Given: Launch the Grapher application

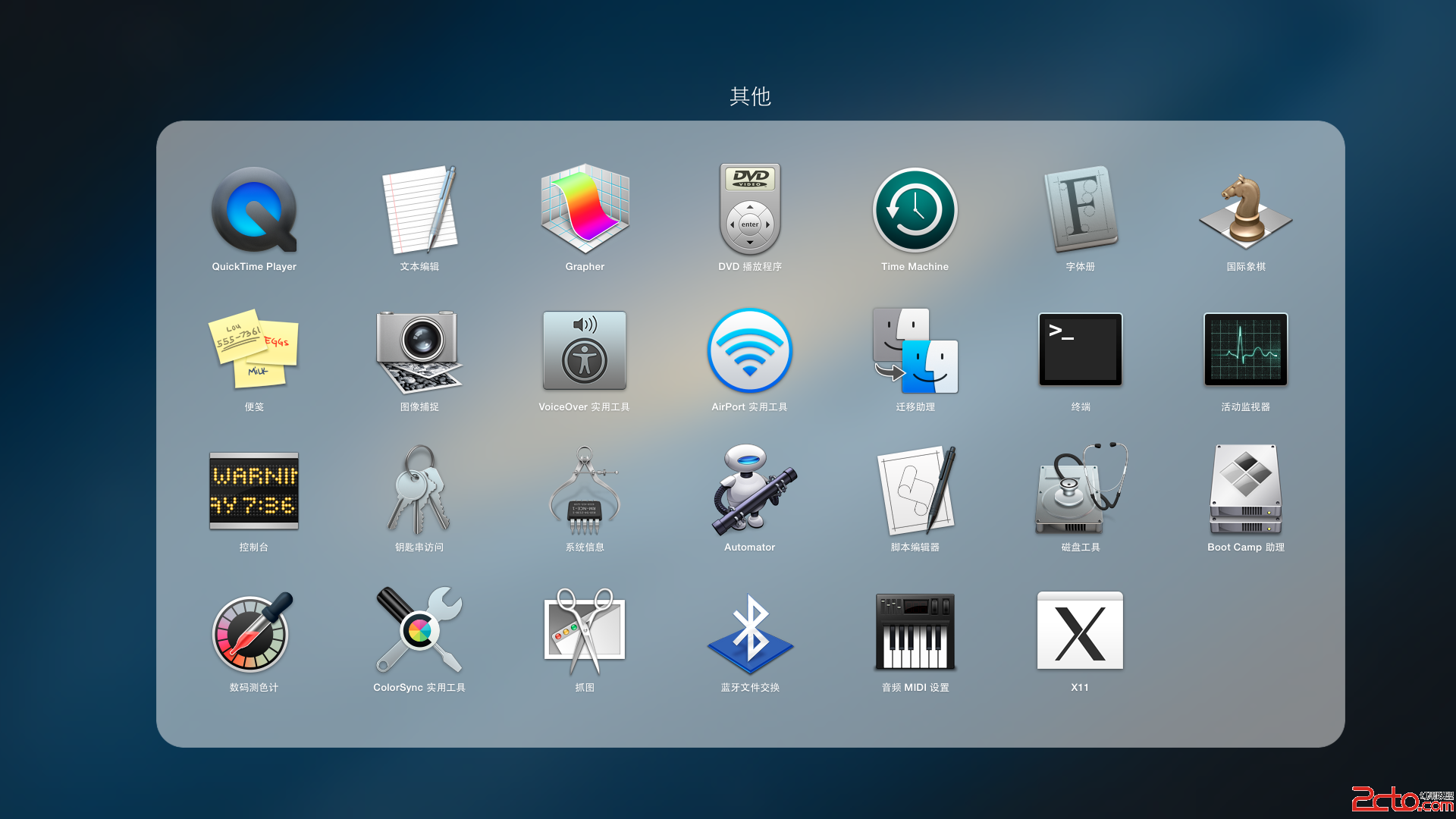Looking at the screenshot, I should (x=585, y=210).
